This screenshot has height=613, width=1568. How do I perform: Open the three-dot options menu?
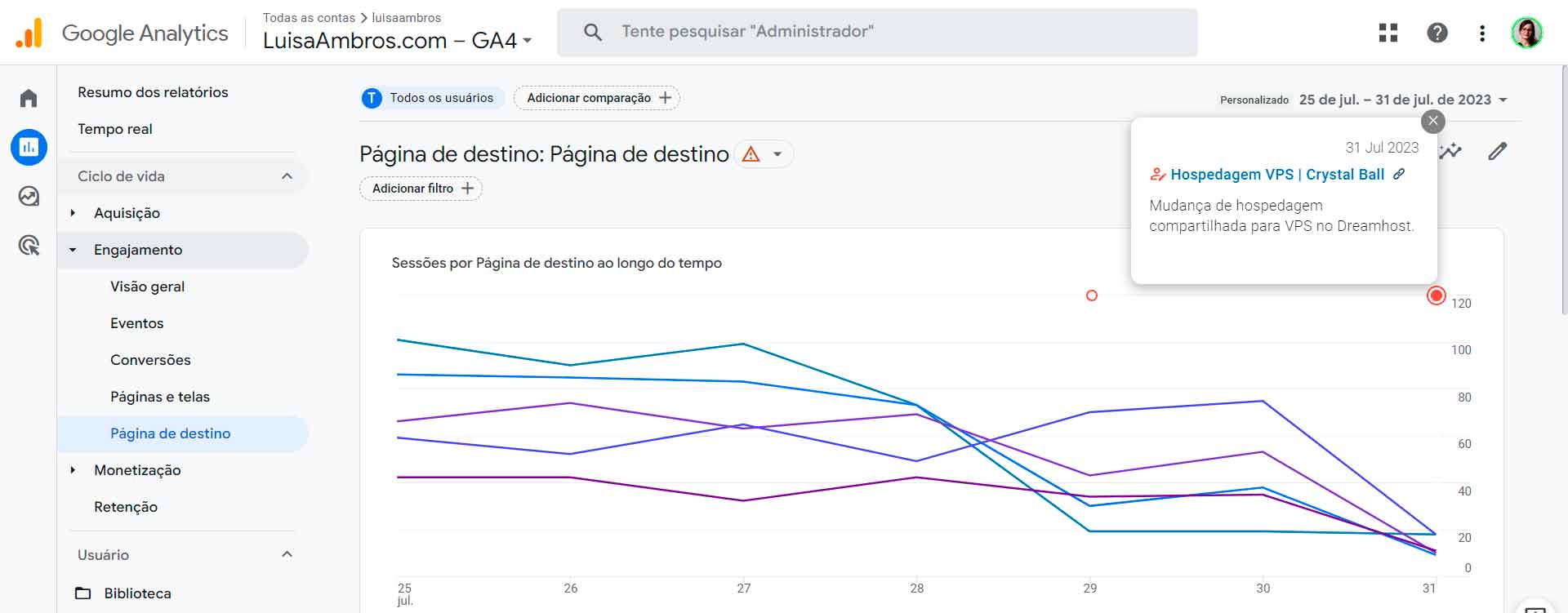(x=1482, y=32)
